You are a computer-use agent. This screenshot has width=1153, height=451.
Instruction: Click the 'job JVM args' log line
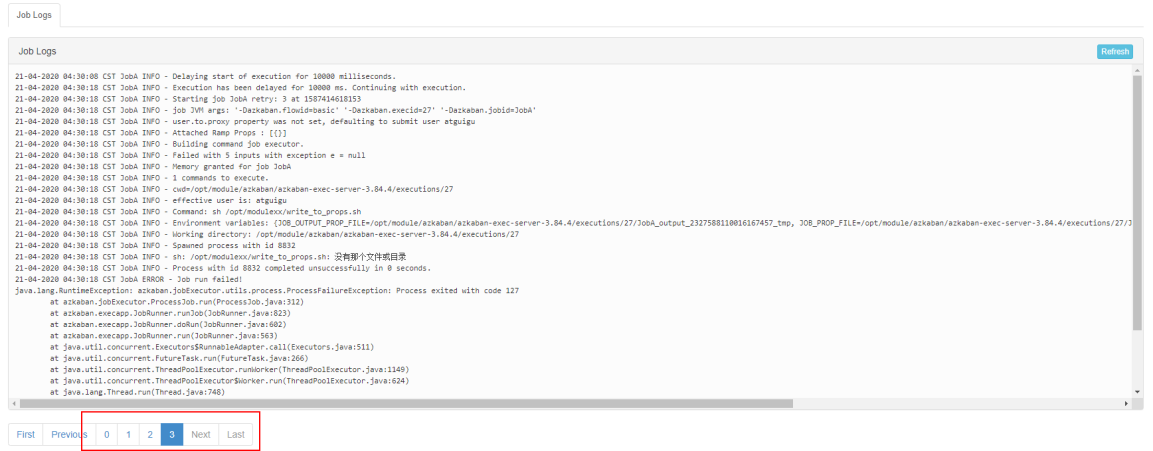point(276,110)
